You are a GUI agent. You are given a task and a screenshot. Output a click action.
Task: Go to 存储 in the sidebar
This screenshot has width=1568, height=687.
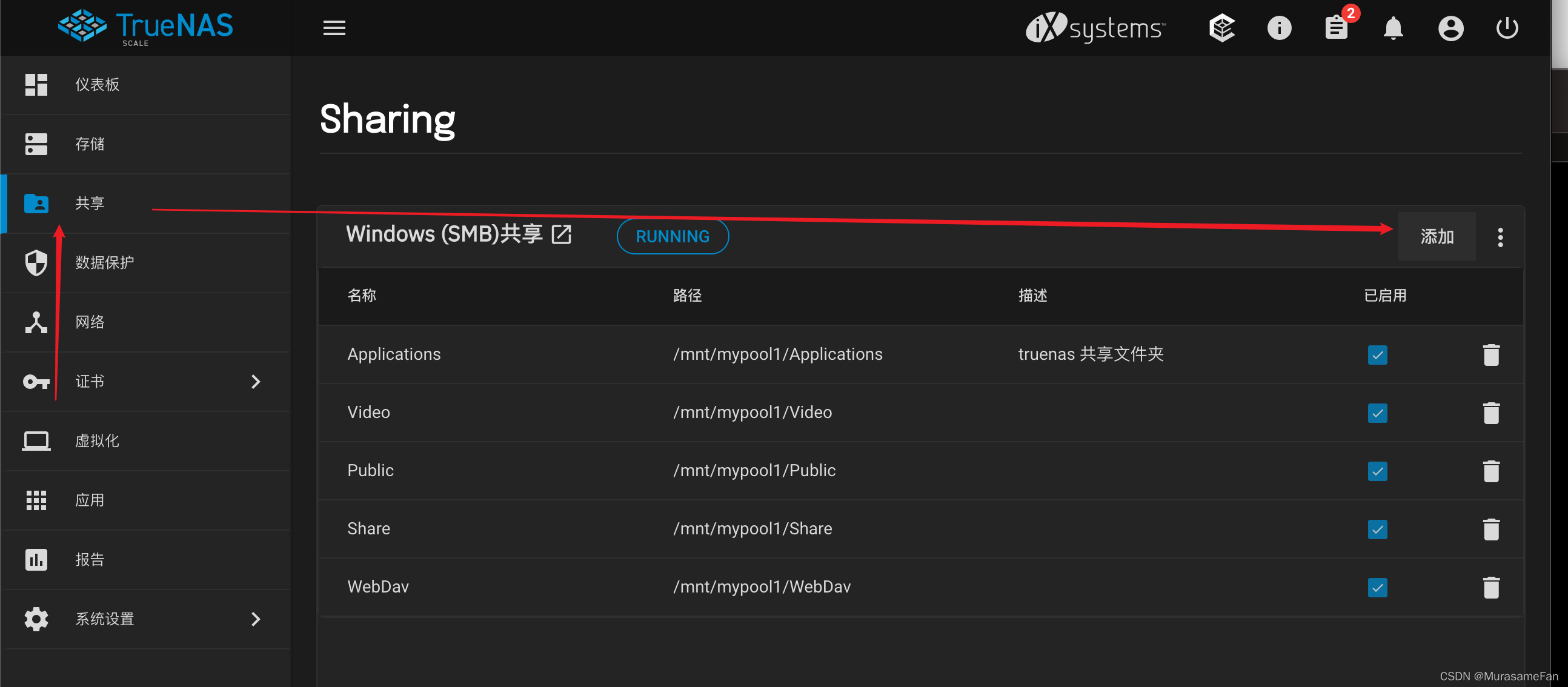pyautogui.click(x=90, y=144)
